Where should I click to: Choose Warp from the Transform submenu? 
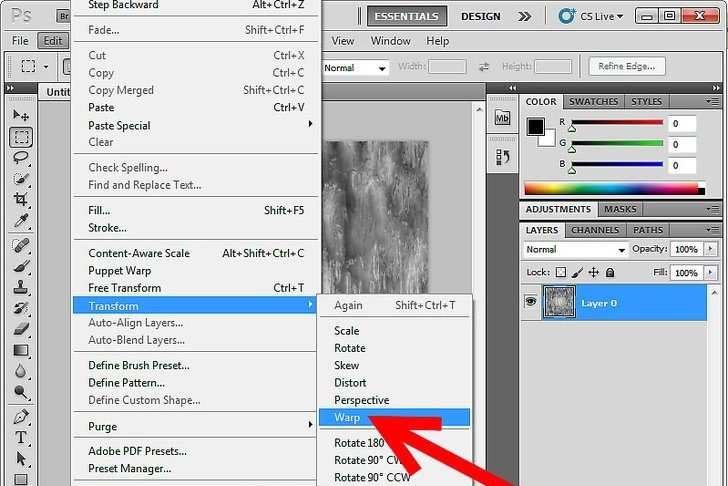click(x=348, y=418)
